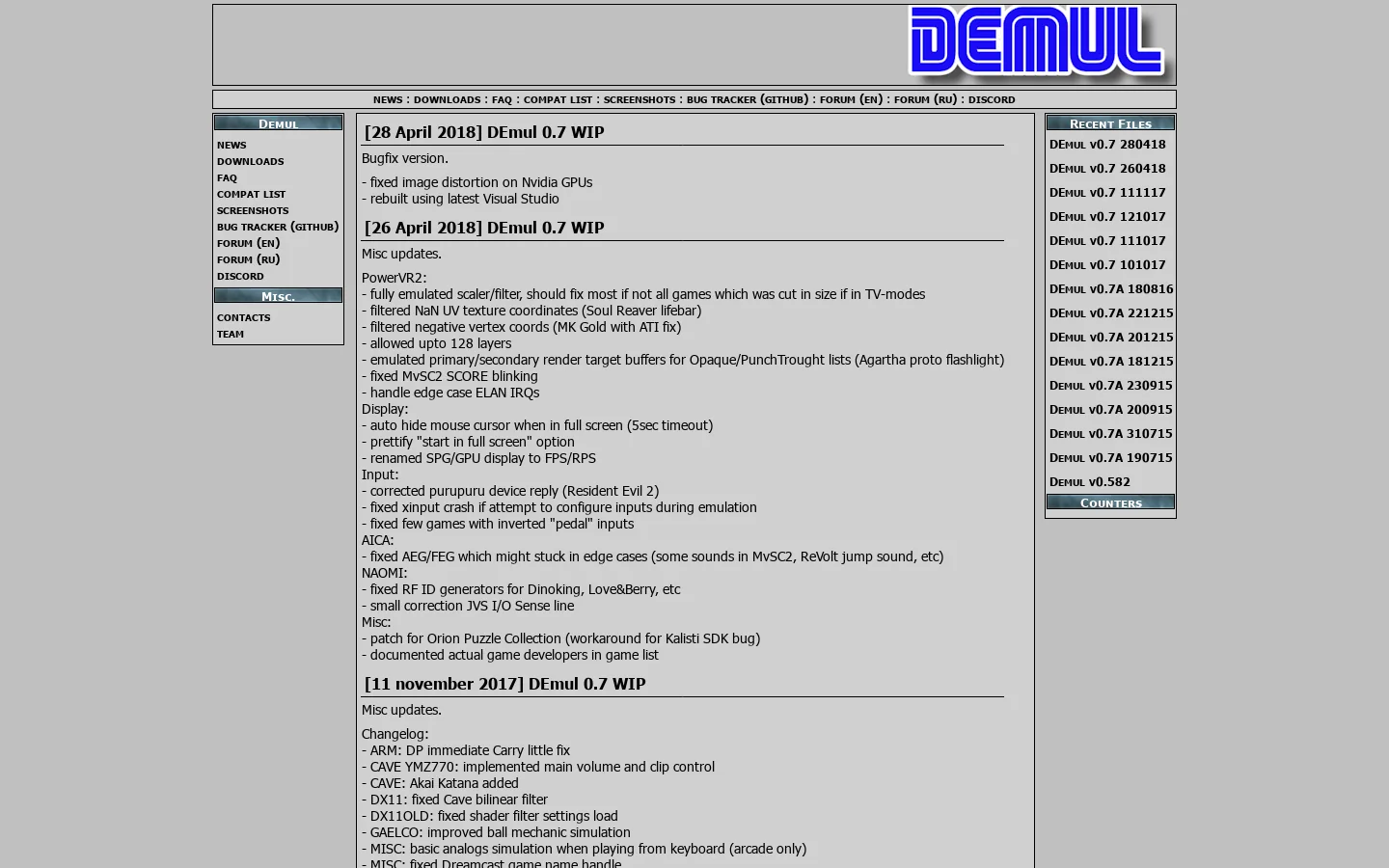Click text "Bugfix version."
Screen dimensions: 1389x868
[405, 158]
